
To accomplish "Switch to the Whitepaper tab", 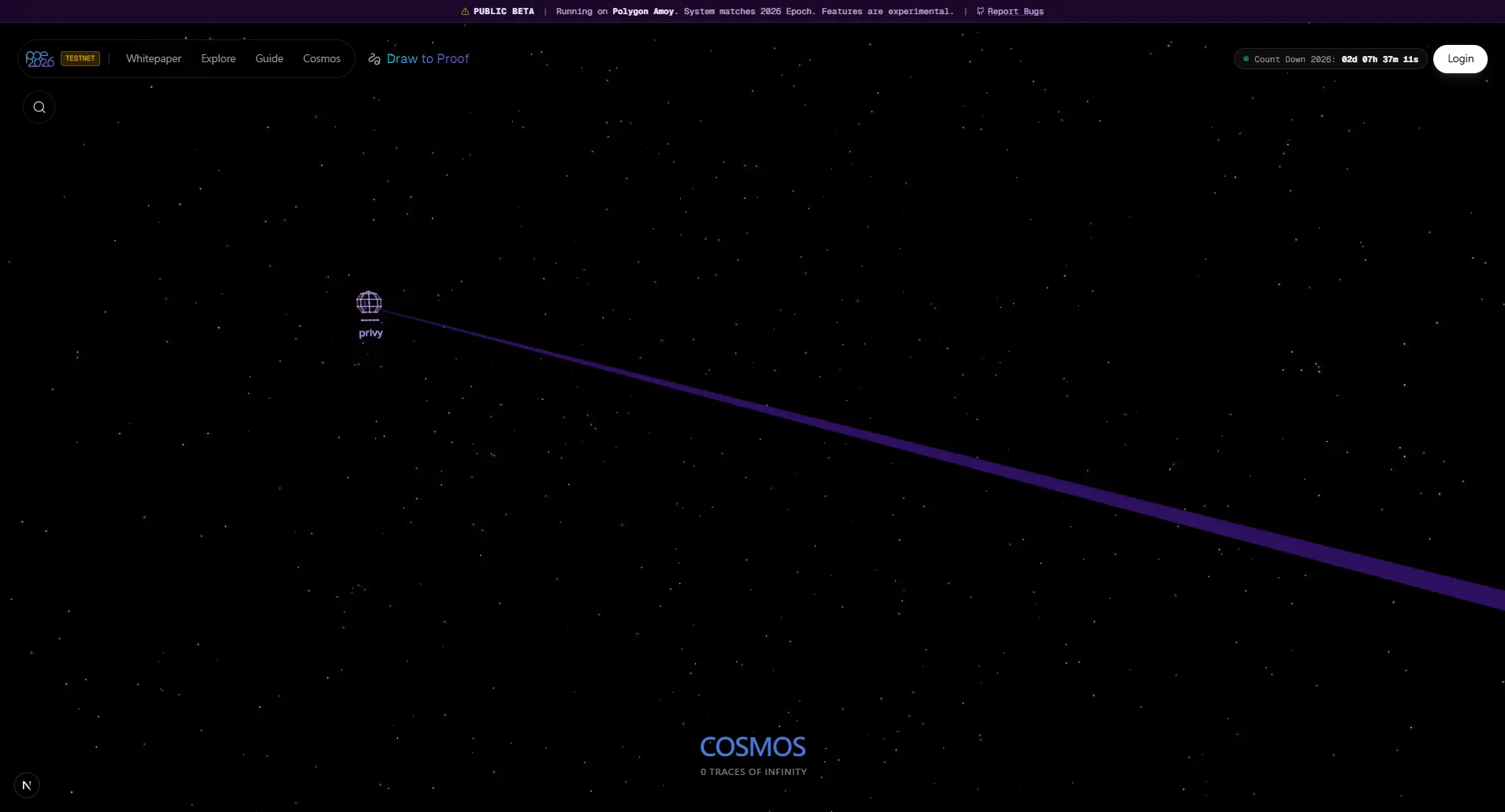I will [153, 58].
